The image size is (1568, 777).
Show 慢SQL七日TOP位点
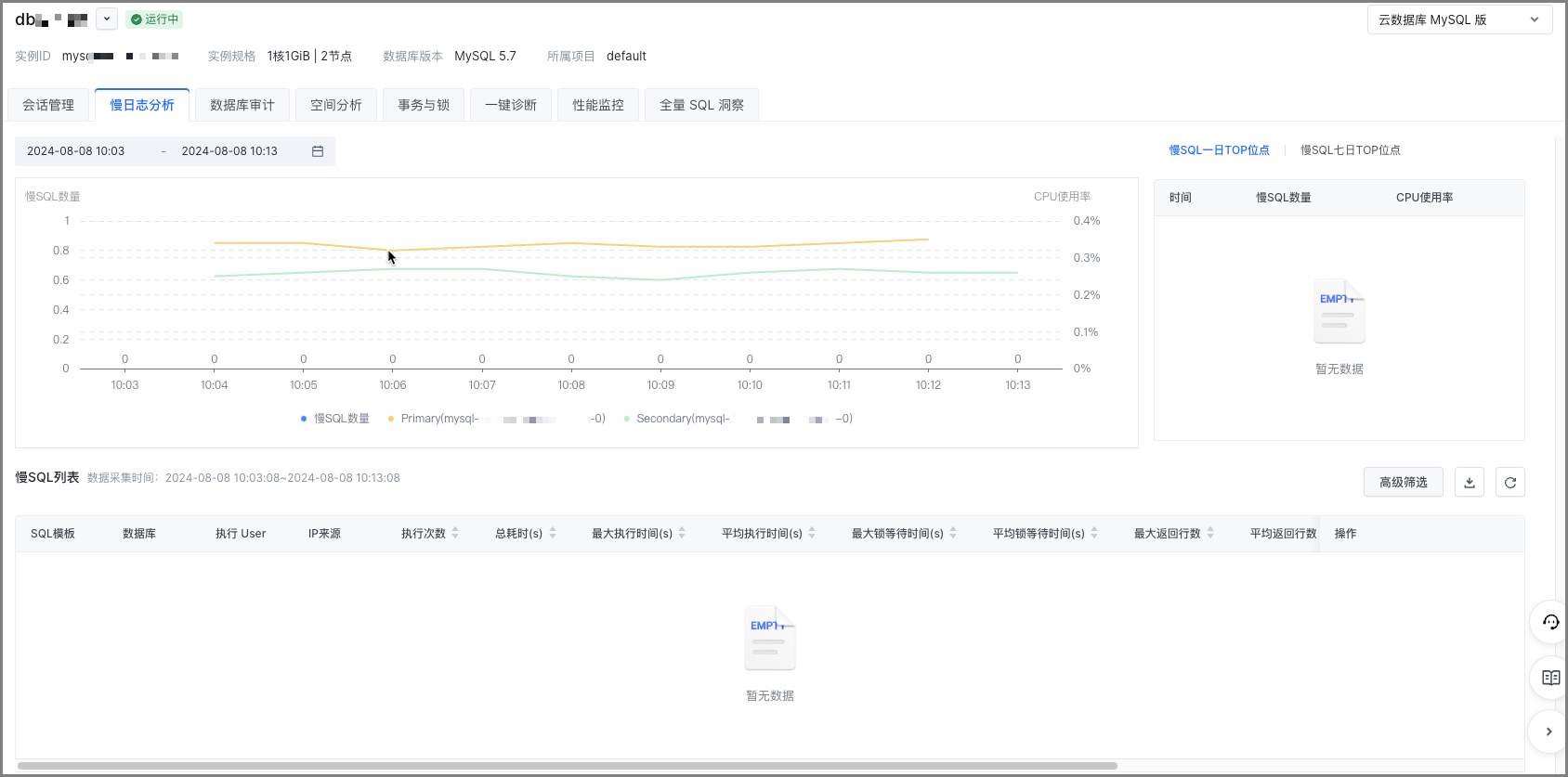tap(1351, 150)
